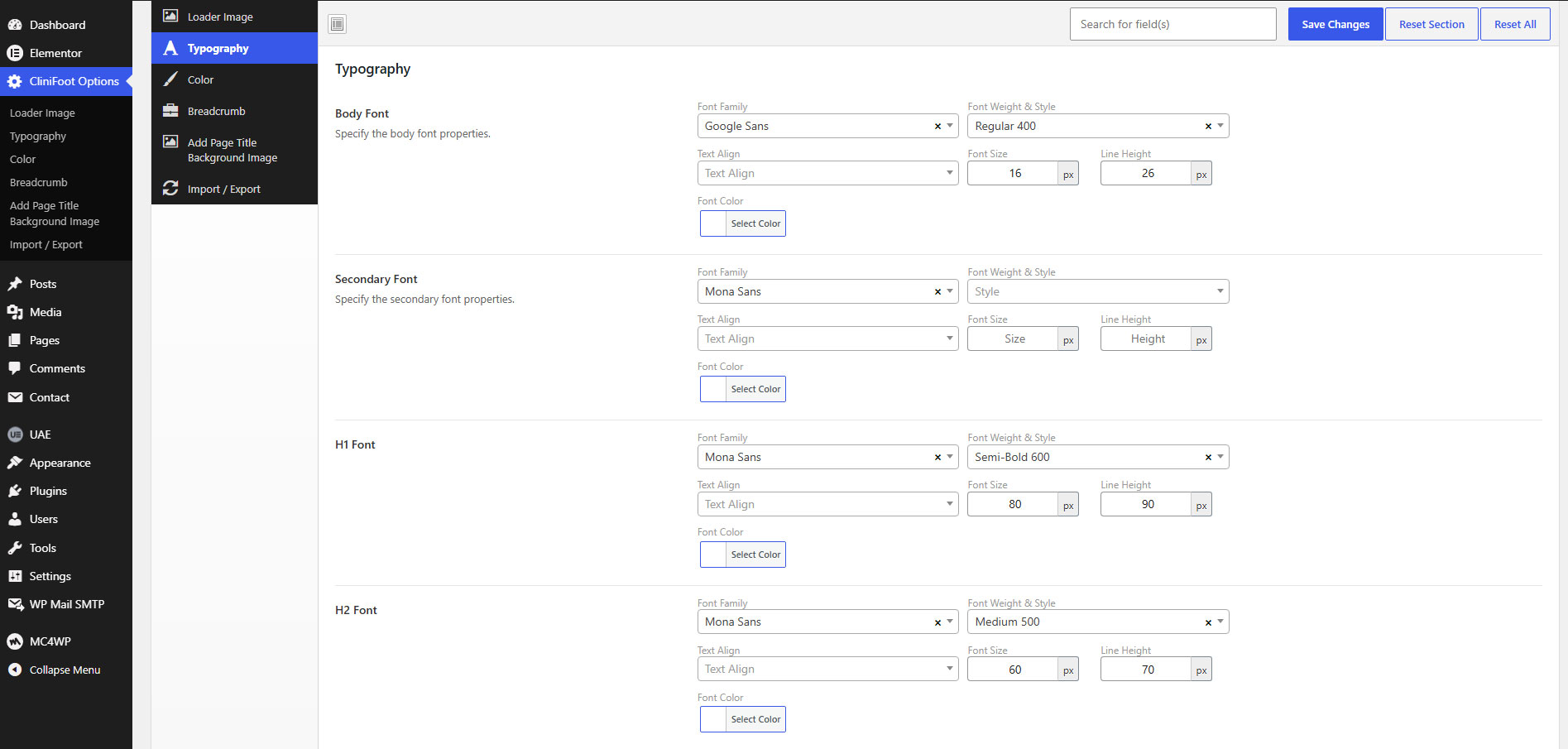Open the Color options tab
The width and height of the screenshot is (1568, 749).
tap(234, 79)
